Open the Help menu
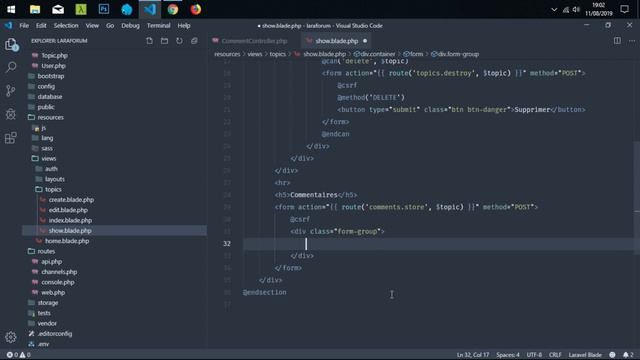Viewport: 640px width, 360px height. pos(184,25)
